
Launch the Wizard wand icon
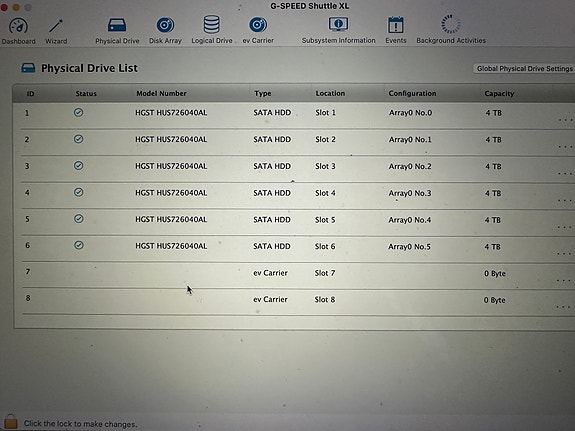pos(56,26)
